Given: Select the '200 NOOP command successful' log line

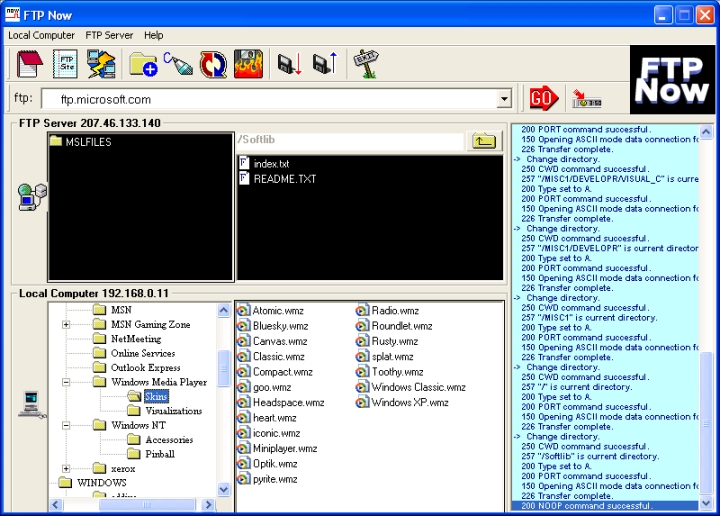Looking at the screenshot, I should 605,505.
